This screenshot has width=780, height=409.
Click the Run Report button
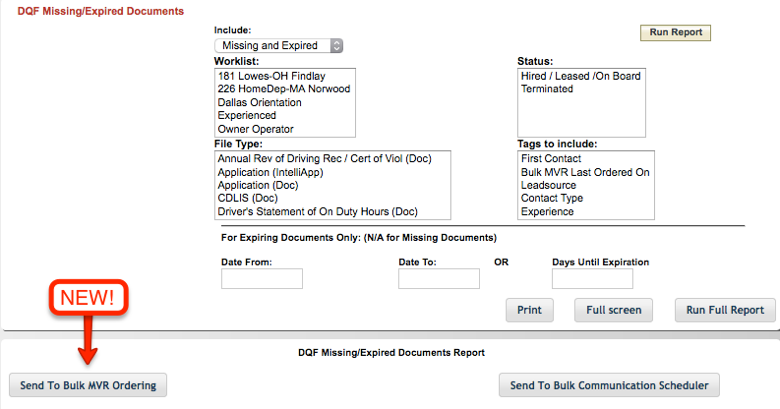(x=675, y=32)
